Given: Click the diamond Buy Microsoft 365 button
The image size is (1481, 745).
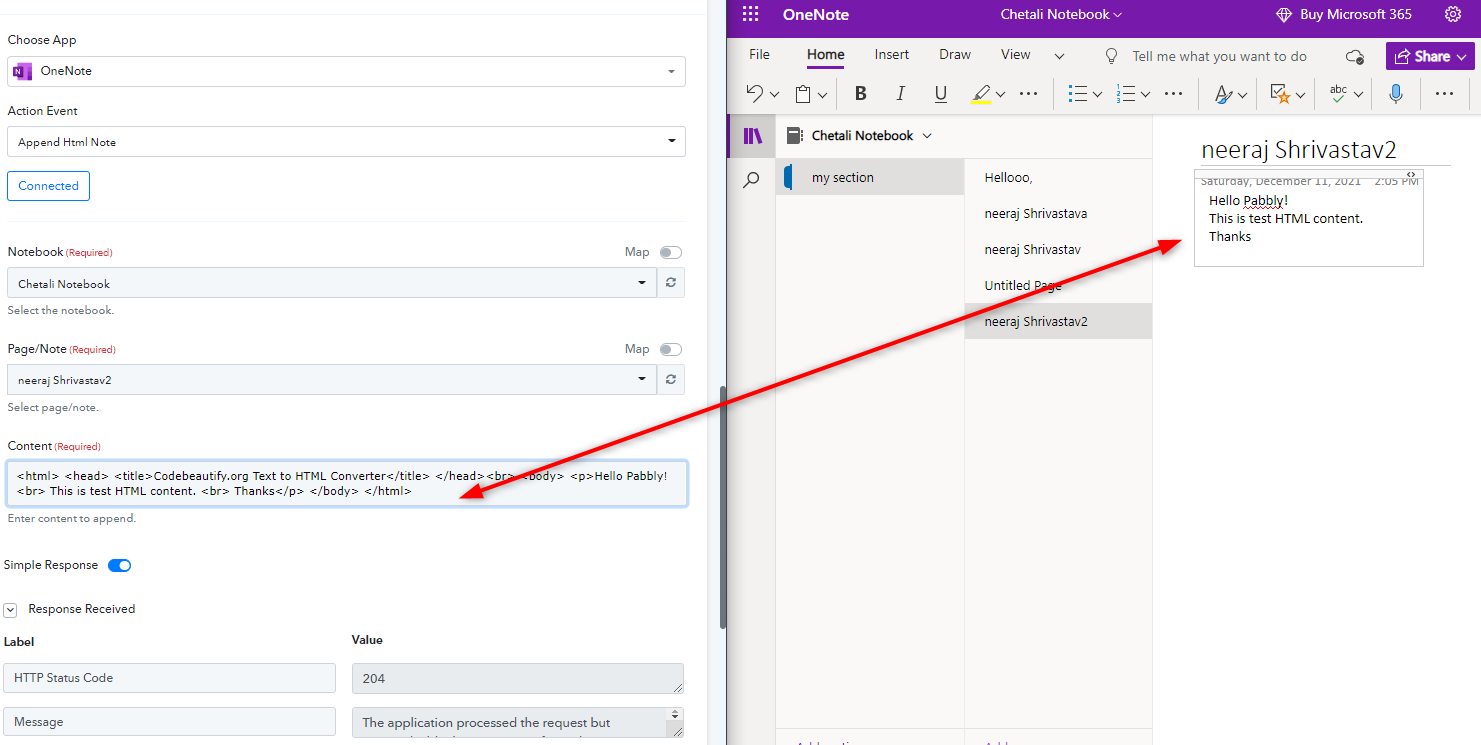Looking at the screenshot, I should click(x=1344, y=14).
